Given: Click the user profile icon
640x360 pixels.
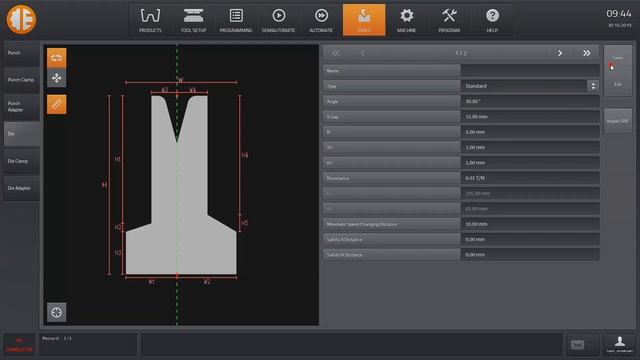Looking at the screenshot, I should [619, 344].
